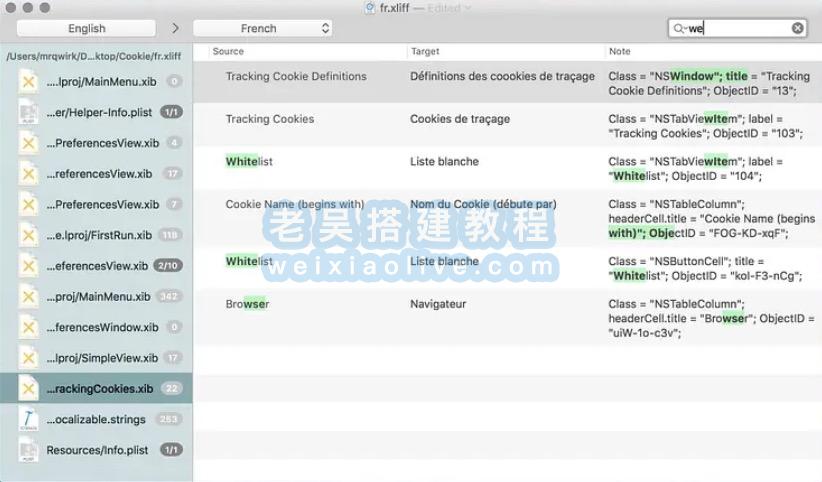Click the Source column header
The width and height of the screenshot is (822, 482).
click(228, 51)
